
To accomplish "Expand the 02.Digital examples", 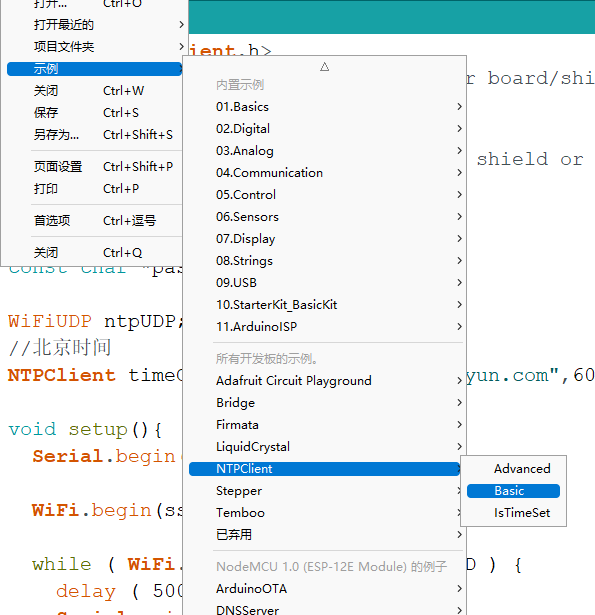I will pos(324,129).
